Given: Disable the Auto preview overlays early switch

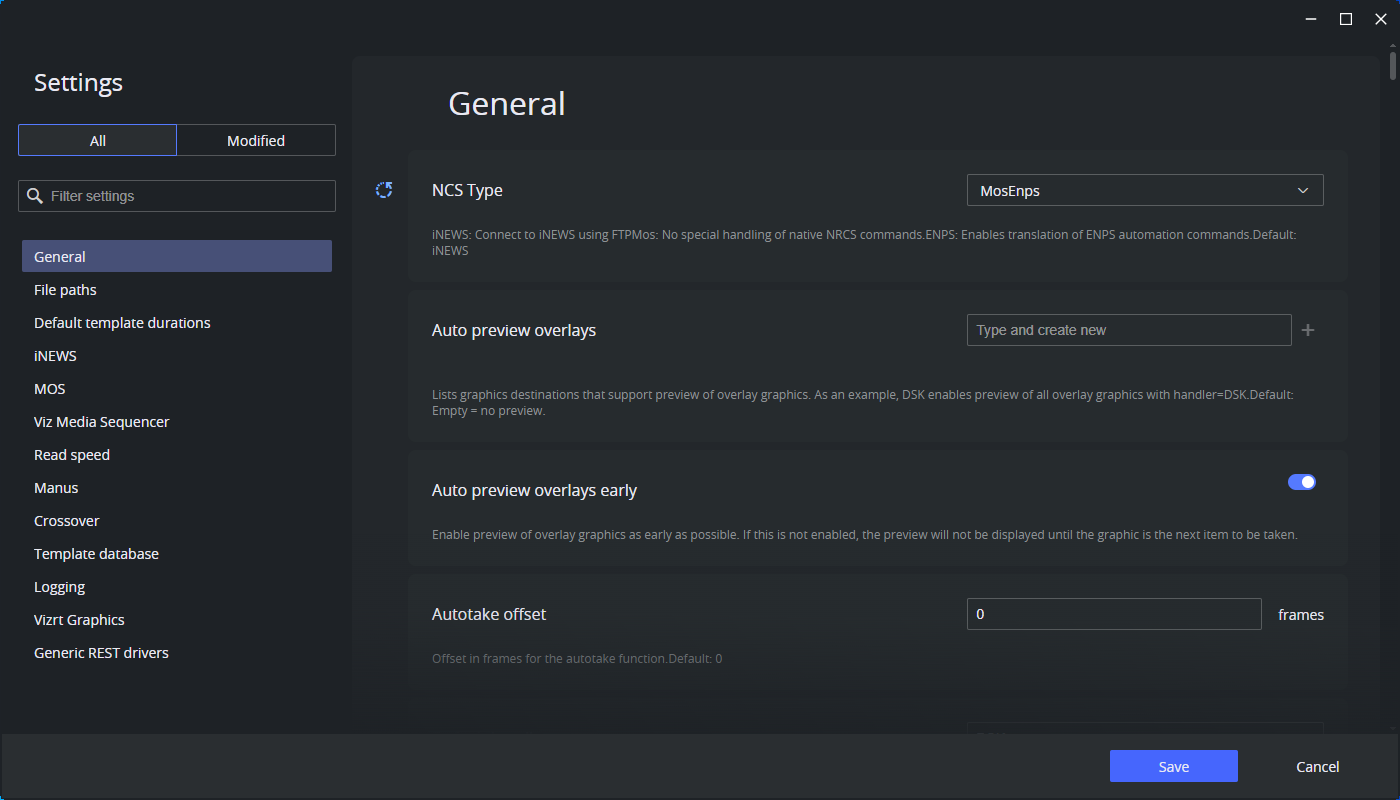Looking at the screenshot, I should (1302, 481).
